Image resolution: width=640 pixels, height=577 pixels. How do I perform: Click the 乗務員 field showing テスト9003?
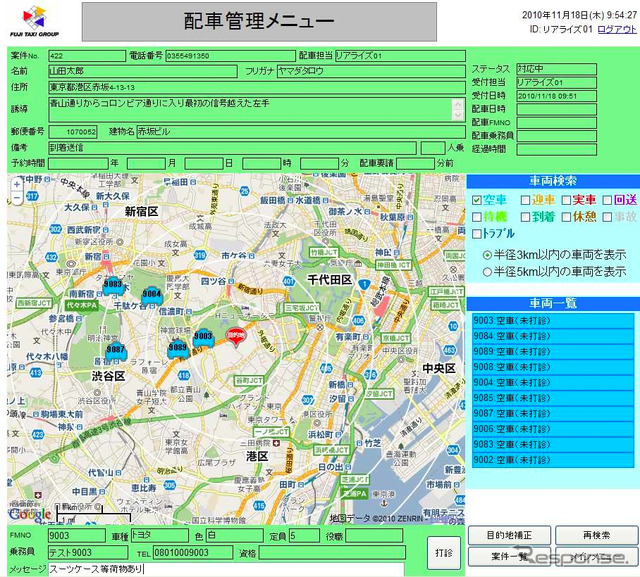[88, 553]
